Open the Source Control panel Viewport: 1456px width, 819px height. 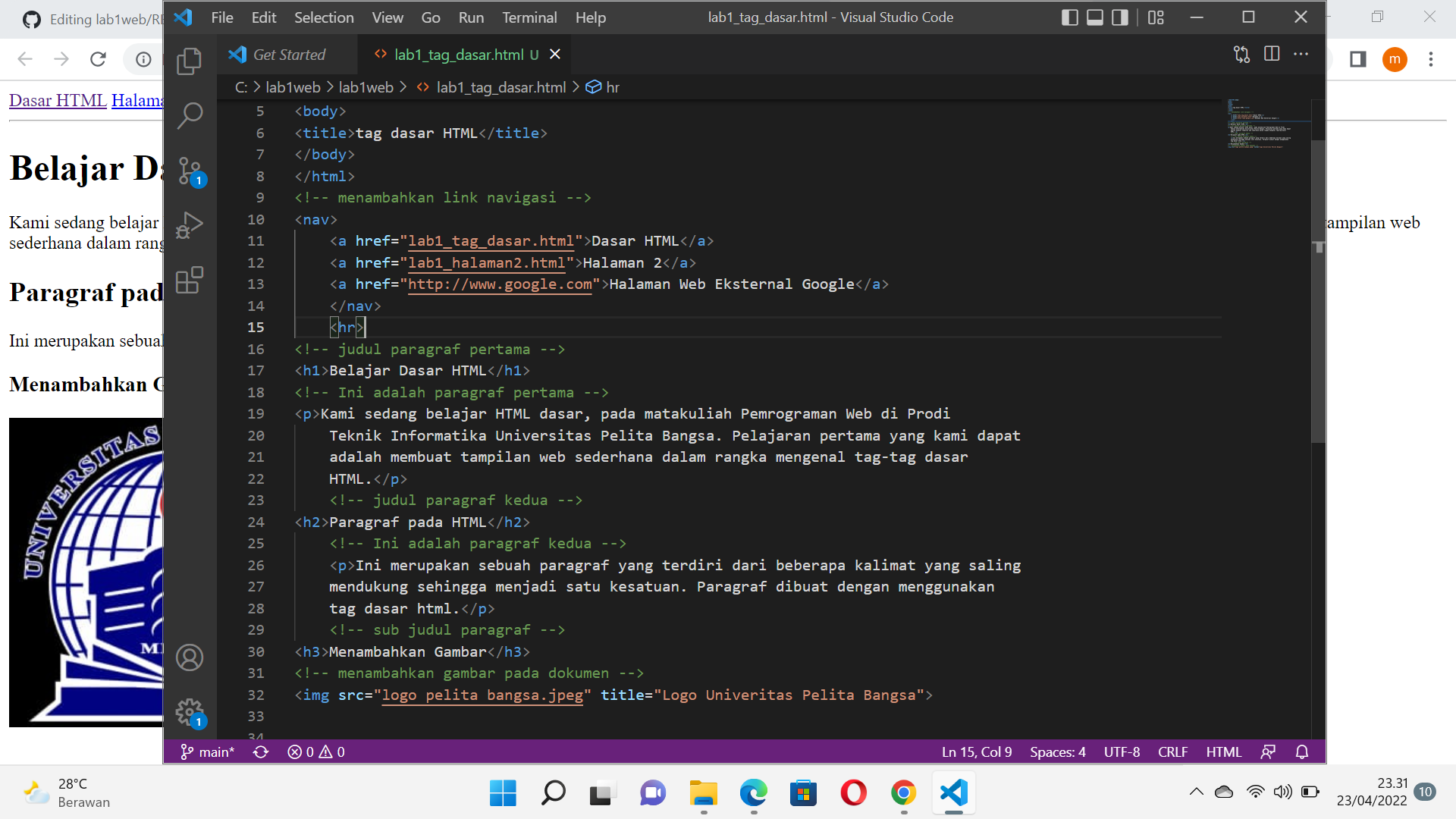click(188, 171)
